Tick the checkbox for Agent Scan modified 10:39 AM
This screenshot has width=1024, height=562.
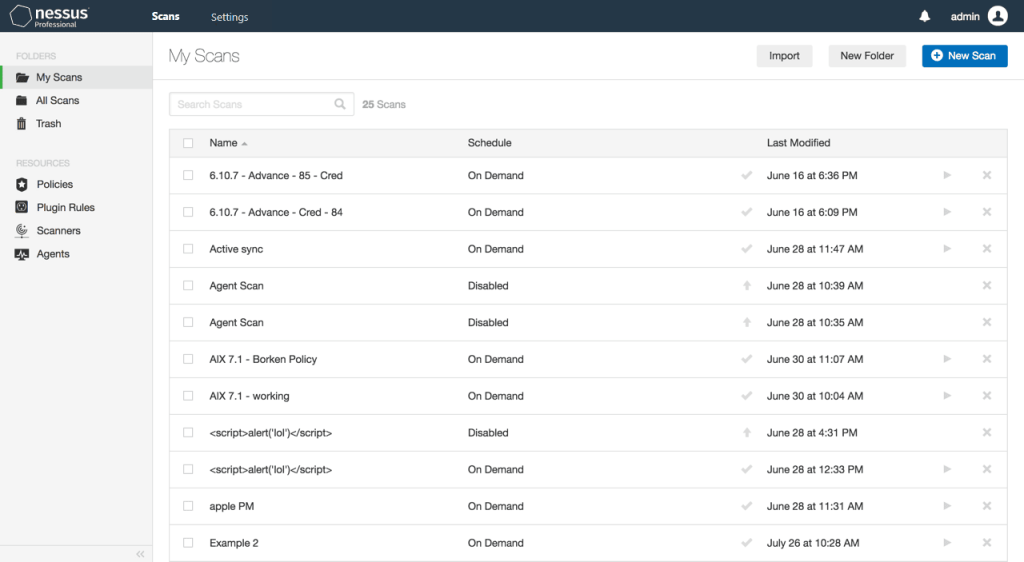(188, 285)
